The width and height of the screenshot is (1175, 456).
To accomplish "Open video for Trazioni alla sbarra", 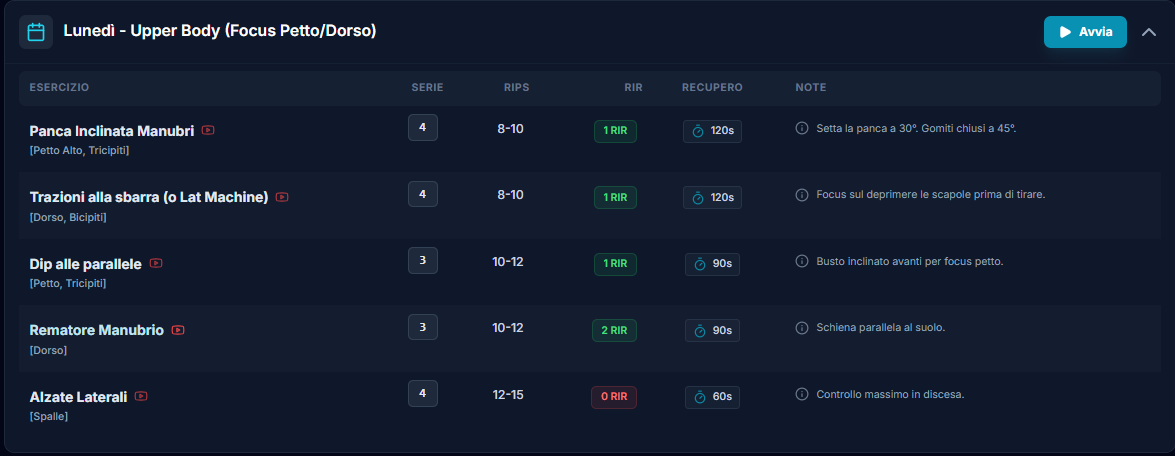I will 282,197.
